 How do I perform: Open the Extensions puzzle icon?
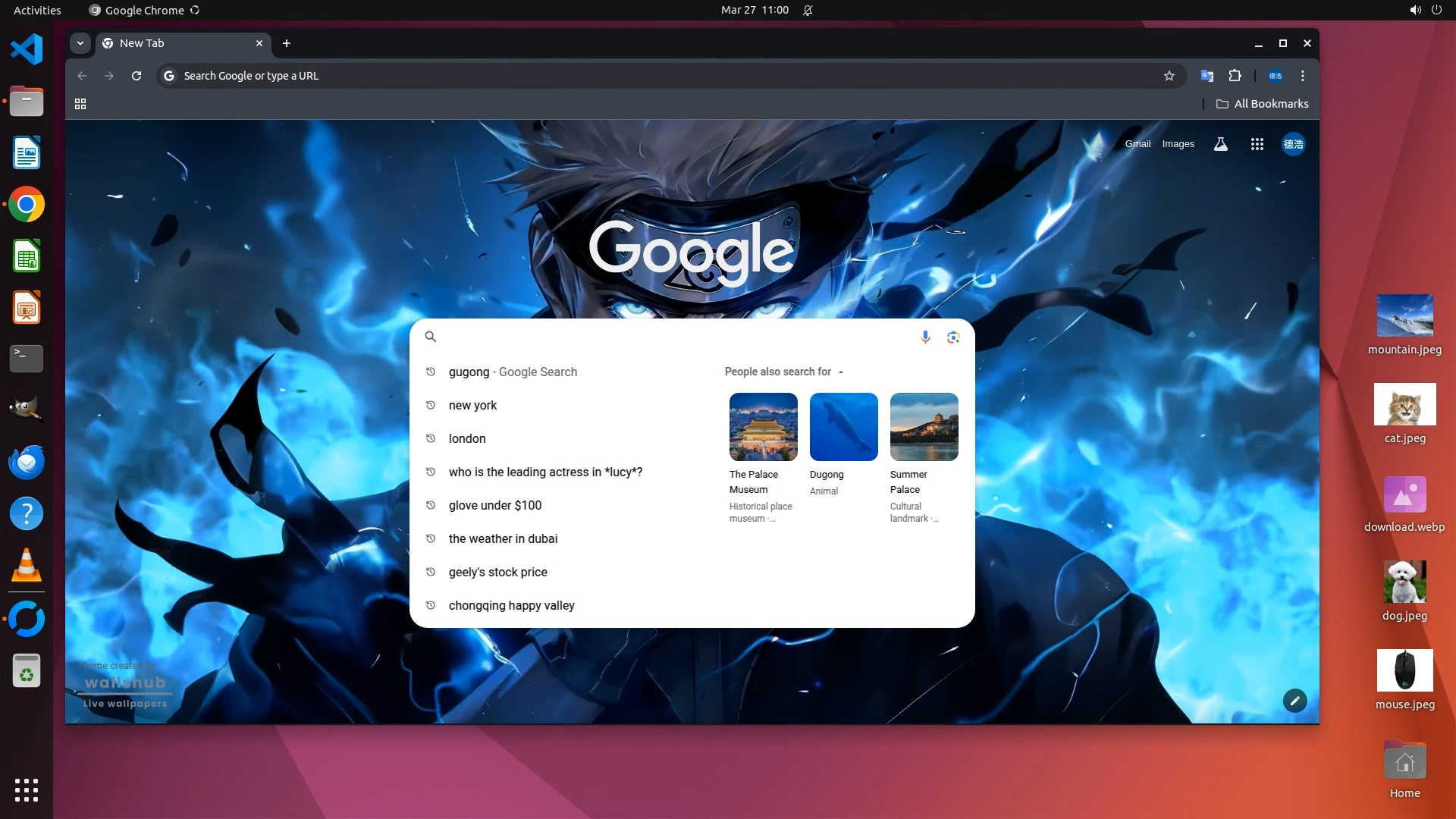1235,76
